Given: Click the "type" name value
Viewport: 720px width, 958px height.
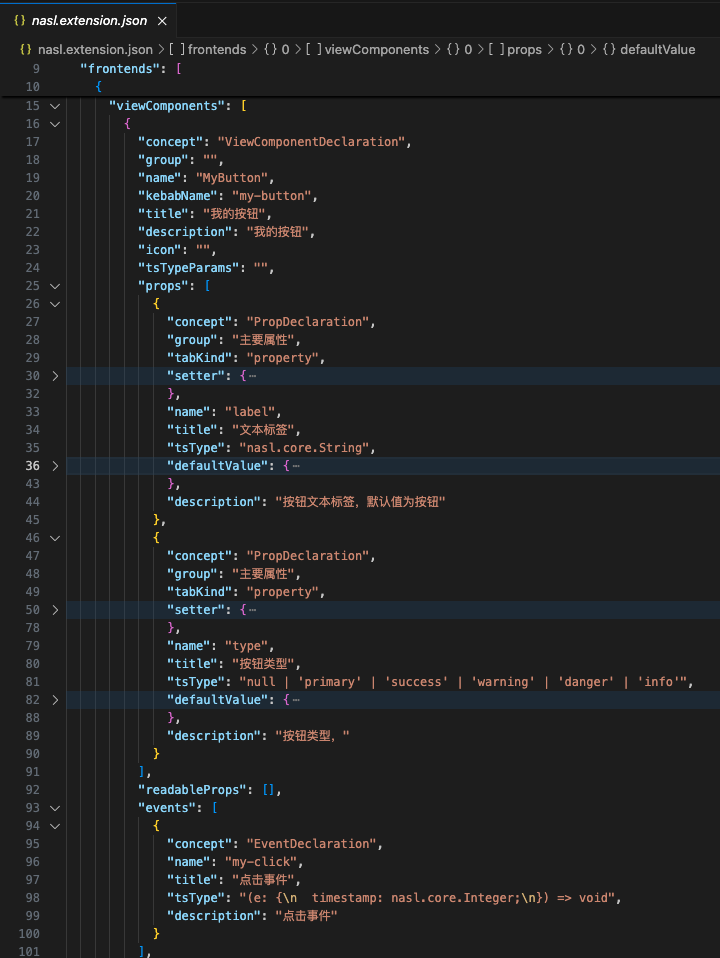Looking at the screenshot, I should click(246, 646).
